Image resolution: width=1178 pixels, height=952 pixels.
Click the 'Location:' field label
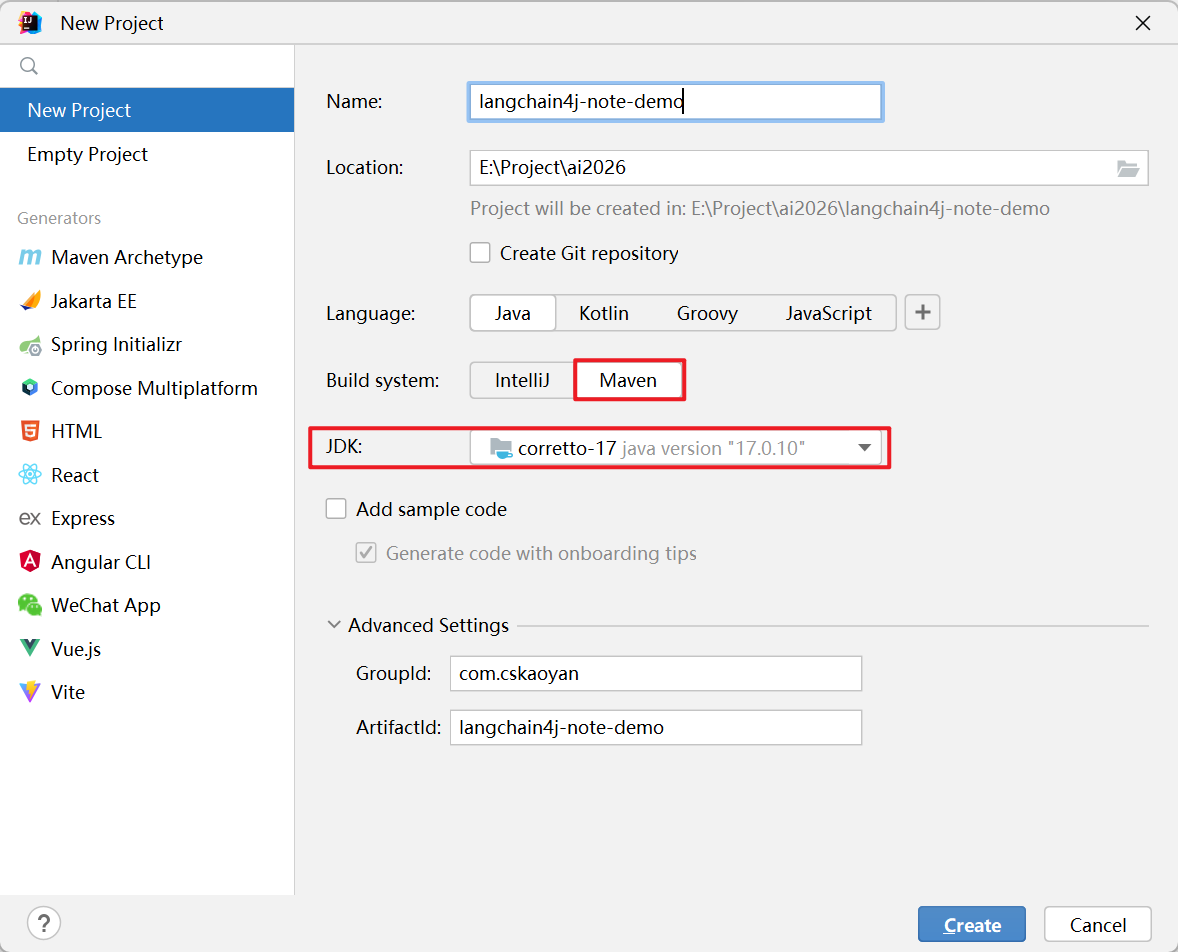click(364, 168)
